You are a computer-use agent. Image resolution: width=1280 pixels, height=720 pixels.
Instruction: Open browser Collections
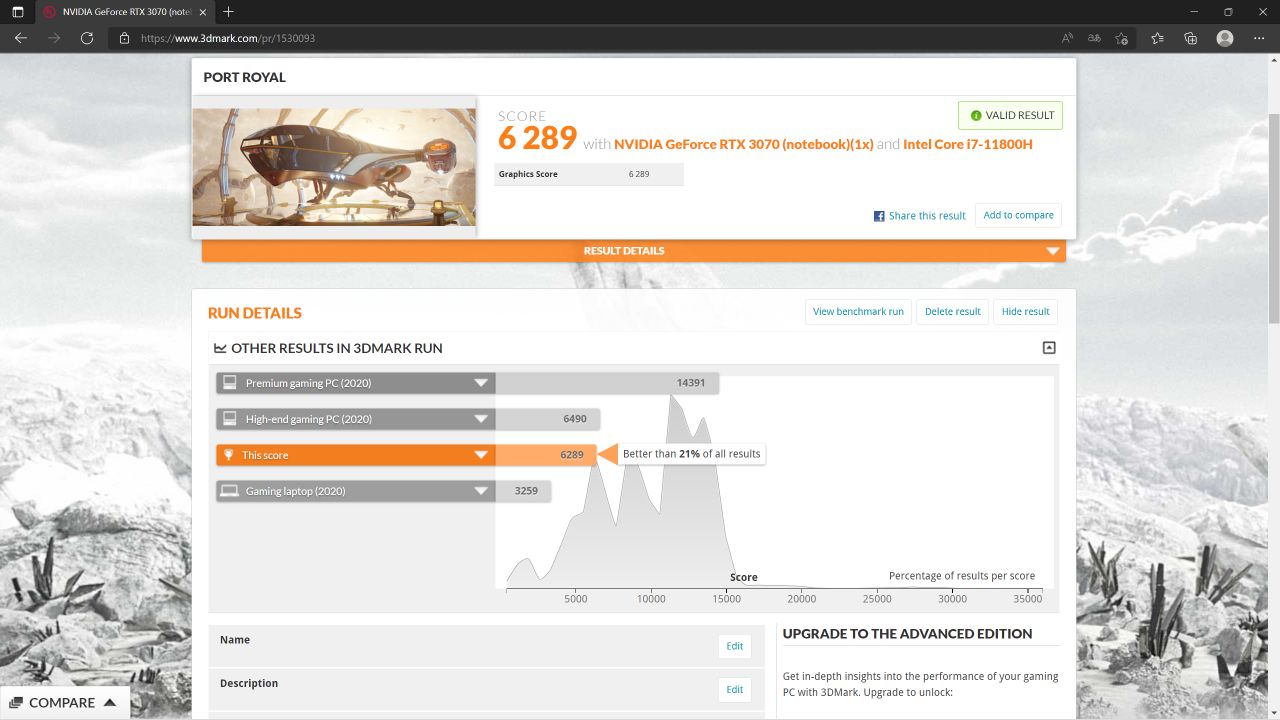[1190, 38]
